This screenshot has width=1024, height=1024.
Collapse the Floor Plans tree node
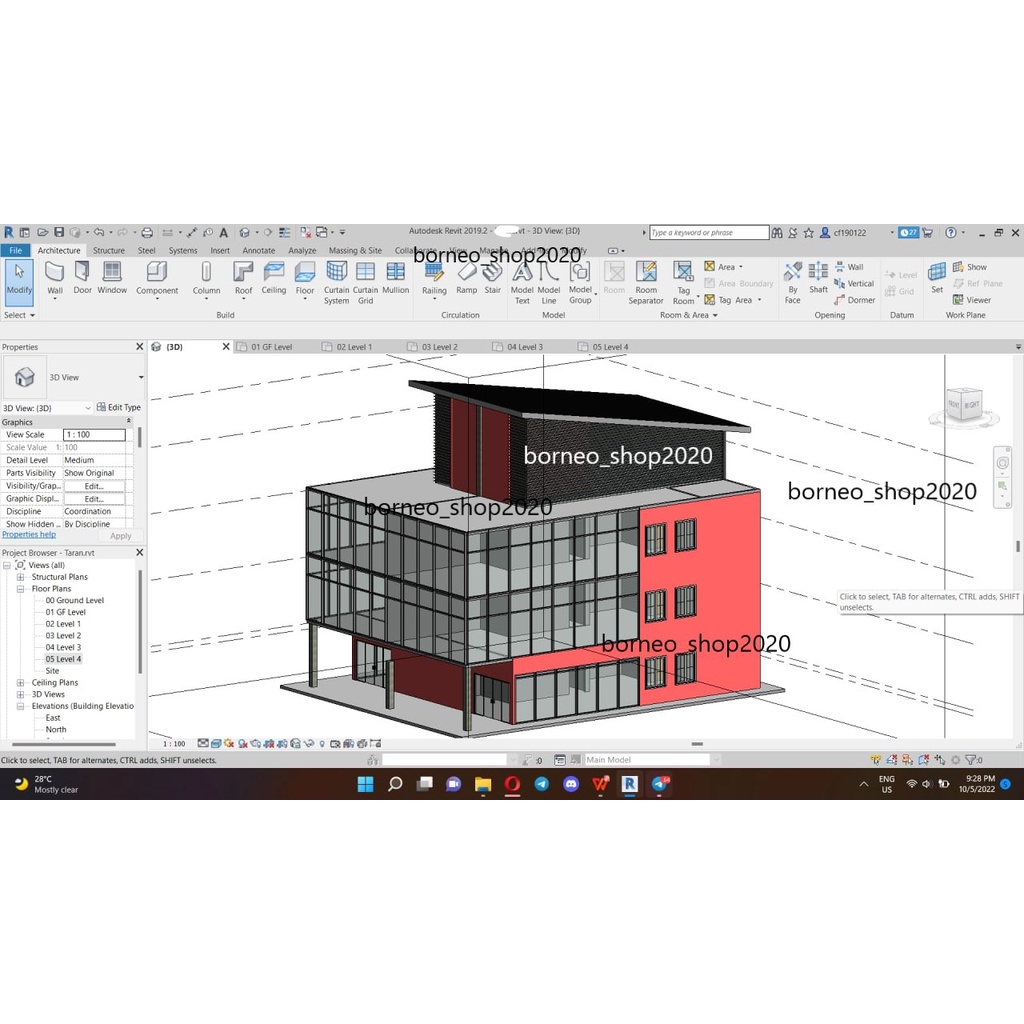tap(21, 589)
